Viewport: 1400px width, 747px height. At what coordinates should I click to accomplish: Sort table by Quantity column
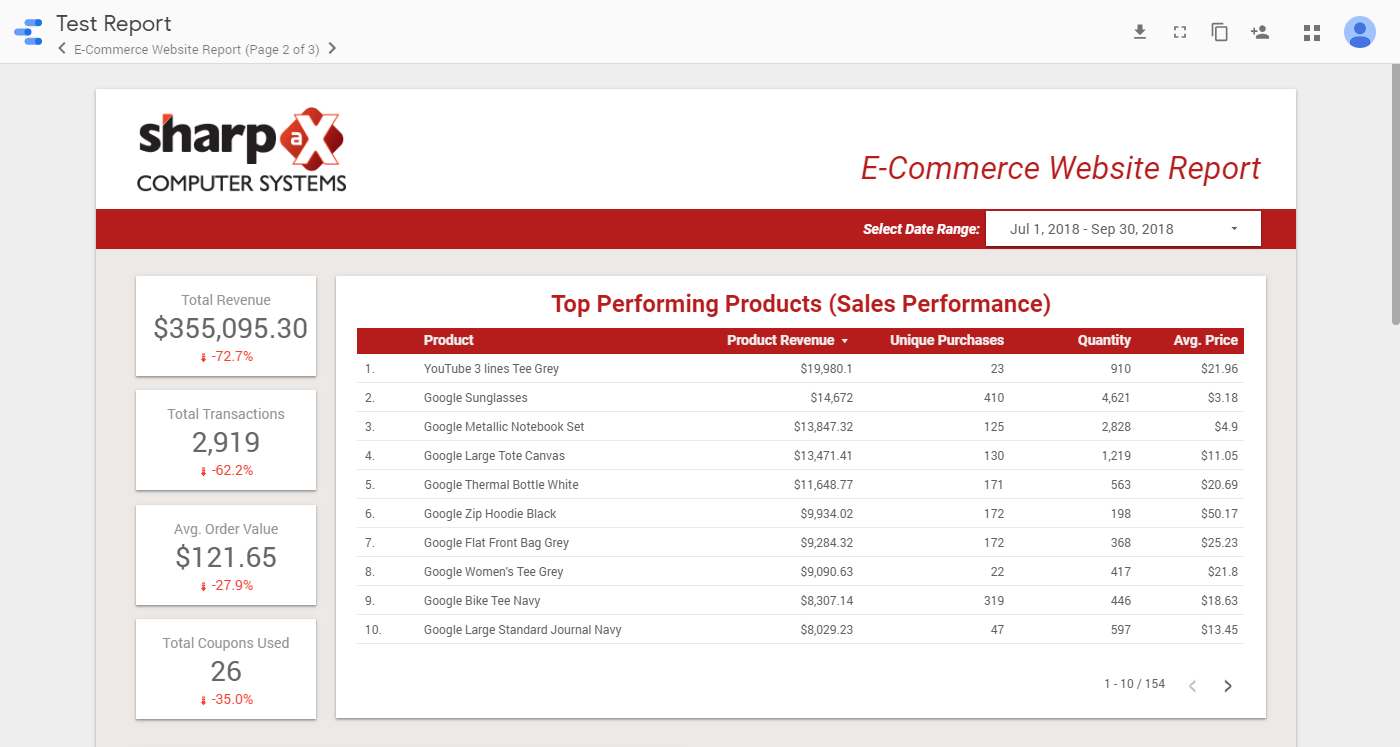coord(1104,340)
